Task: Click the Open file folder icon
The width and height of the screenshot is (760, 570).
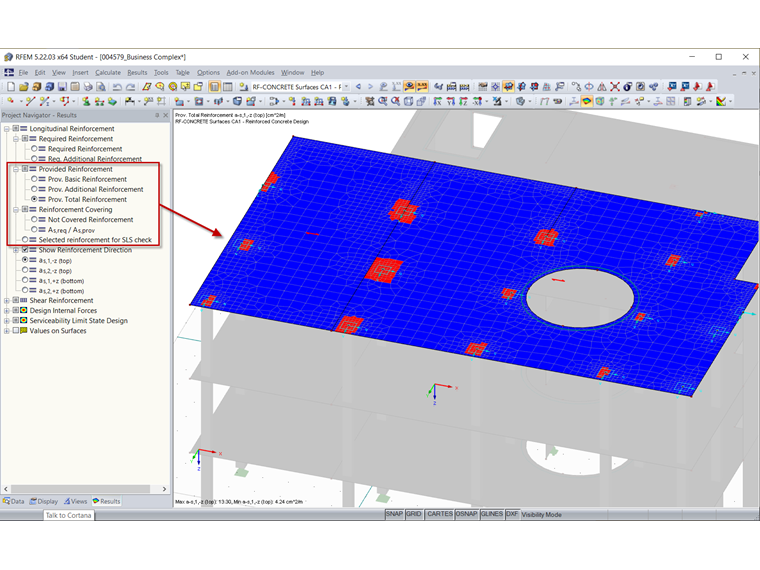Action: [24, 87]
